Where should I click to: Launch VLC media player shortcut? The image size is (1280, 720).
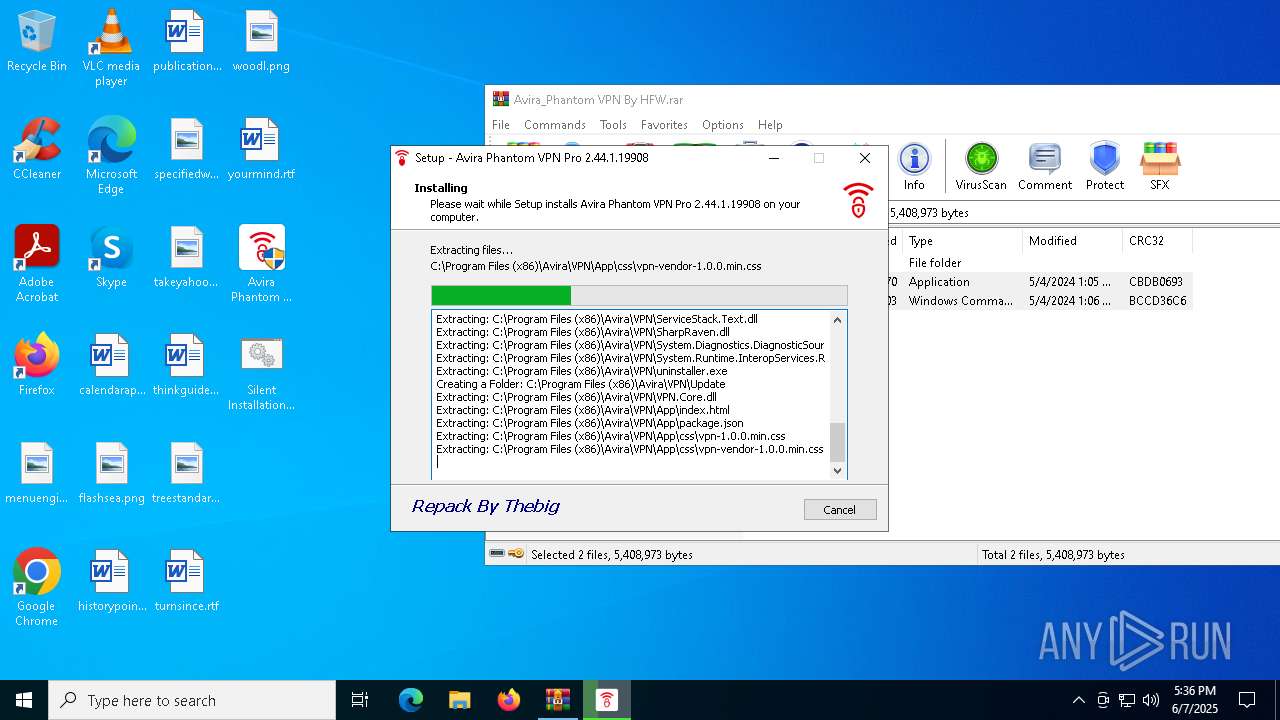click(x=111, y=48)
